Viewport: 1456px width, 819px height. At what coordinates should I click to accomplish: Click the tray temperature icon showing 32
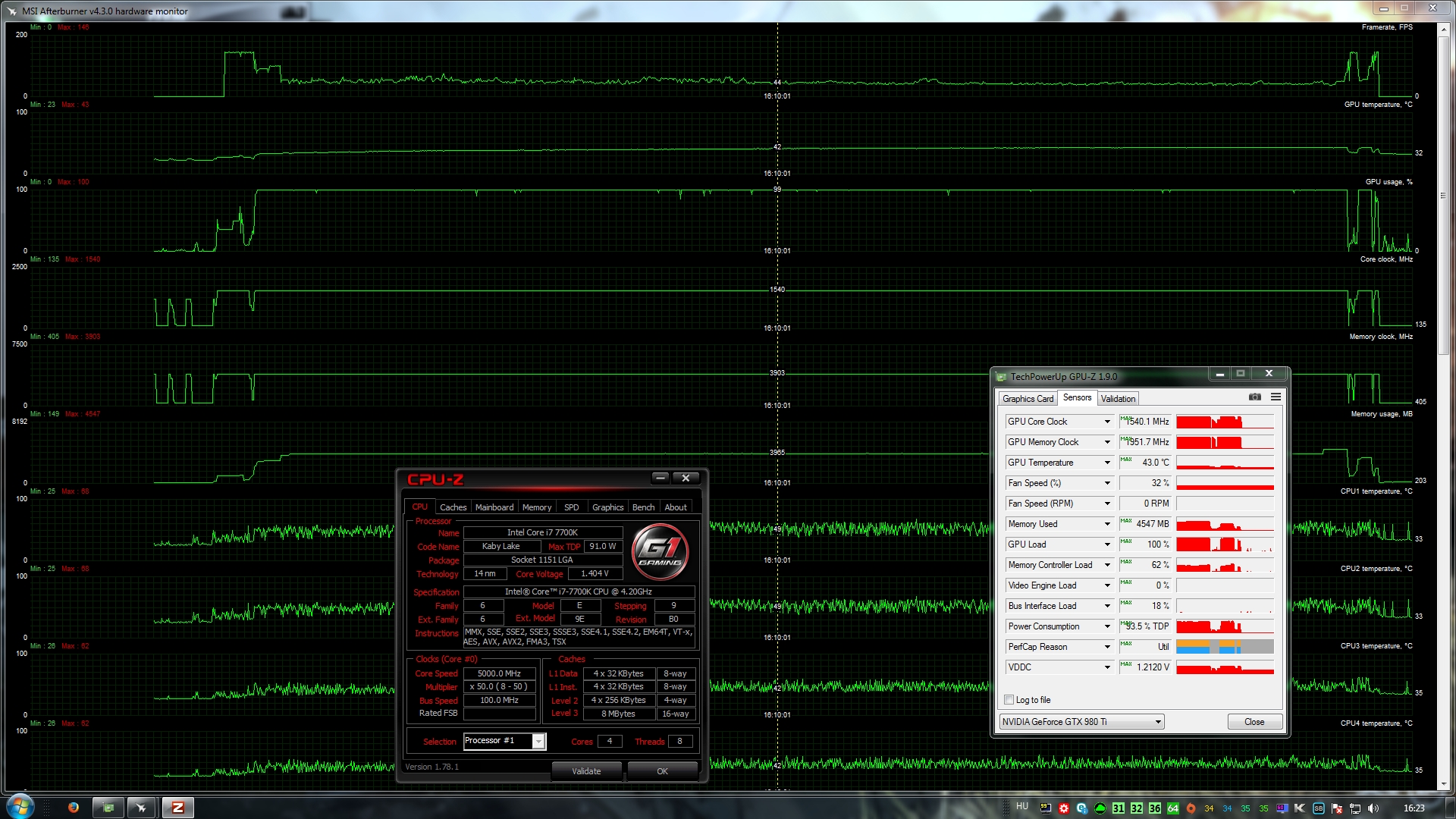(1136, 808)
